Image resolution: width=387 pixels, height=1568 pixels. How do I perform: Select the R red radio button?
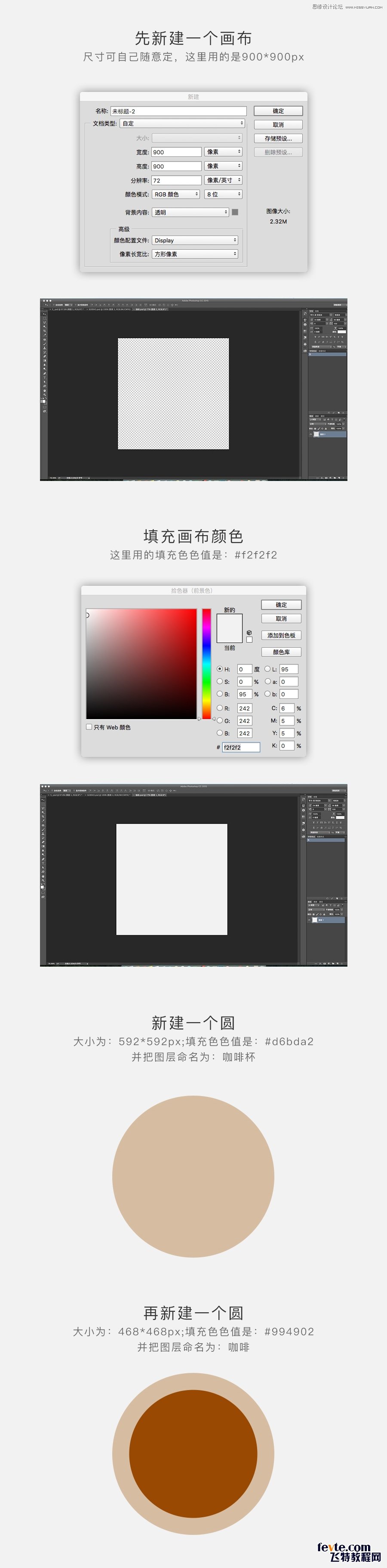pos(220,708)
